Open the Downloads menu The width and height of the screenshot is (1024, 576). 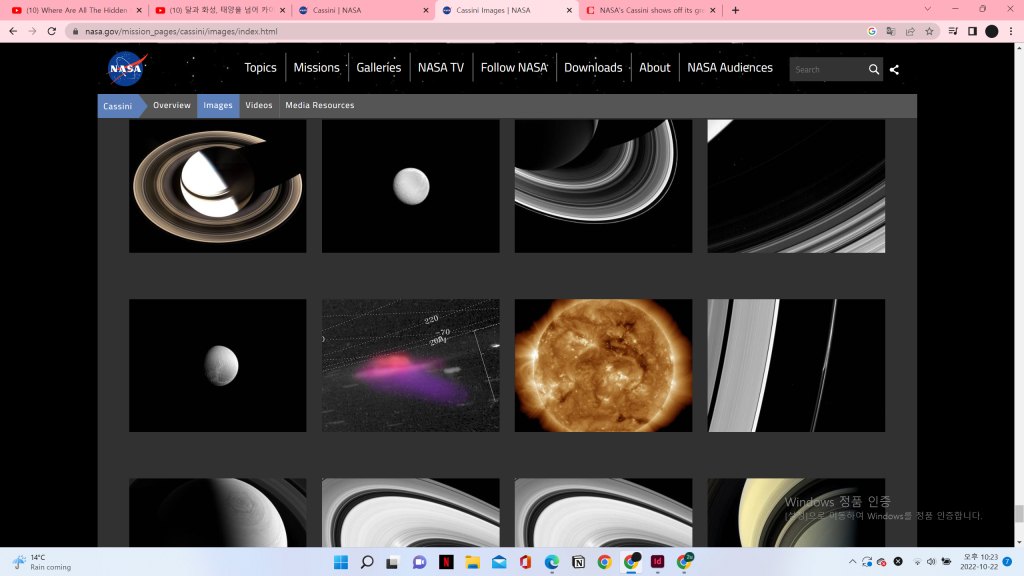(593, 67)
